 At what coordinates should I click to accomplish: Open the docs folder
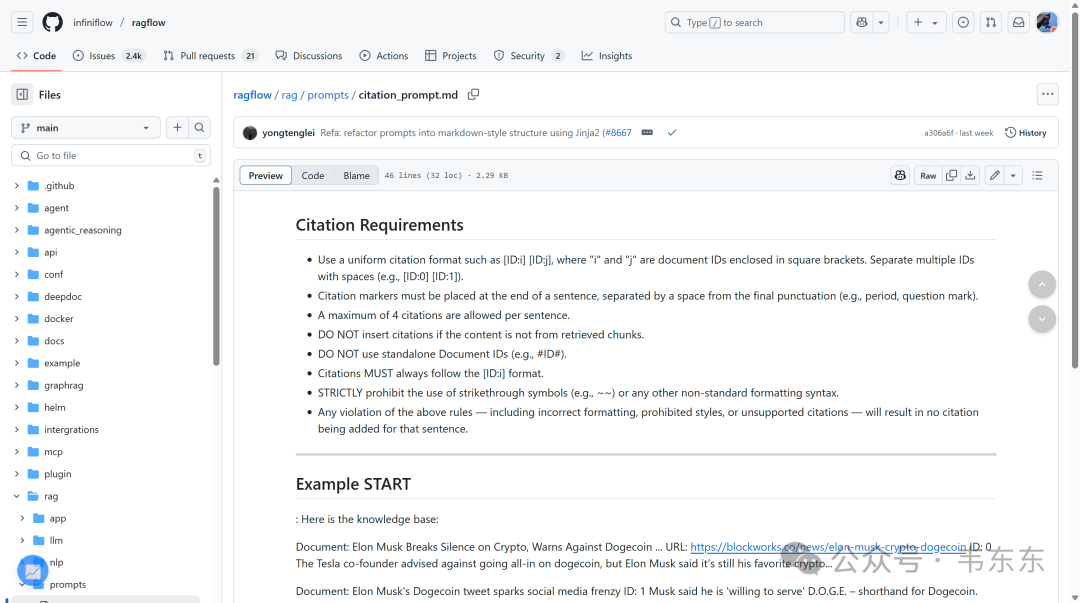pyautogui.click(x=54, y=340)
